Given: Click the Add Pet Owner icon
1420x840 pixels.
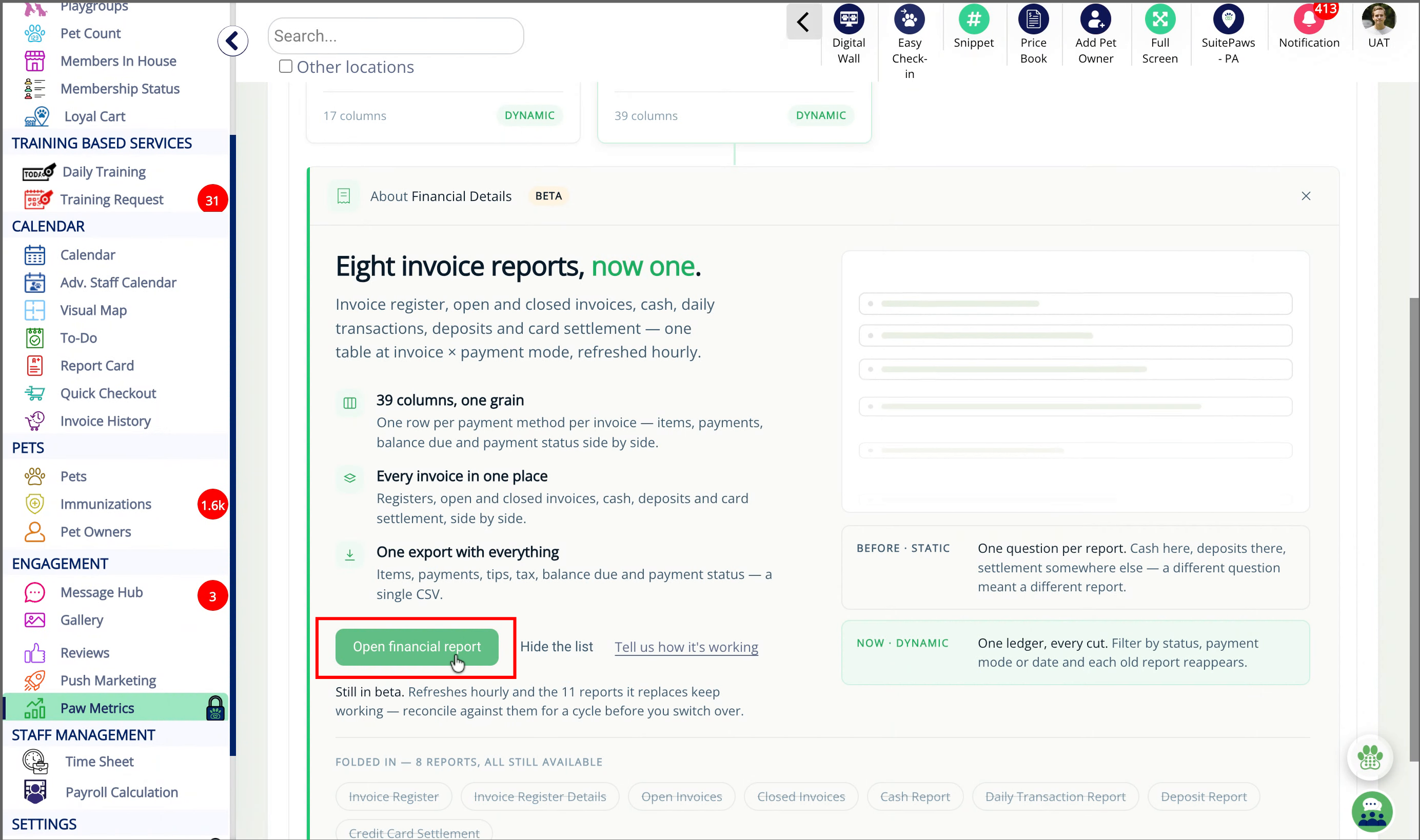Looking at the screenshot, I should (x=1095, y=19).
